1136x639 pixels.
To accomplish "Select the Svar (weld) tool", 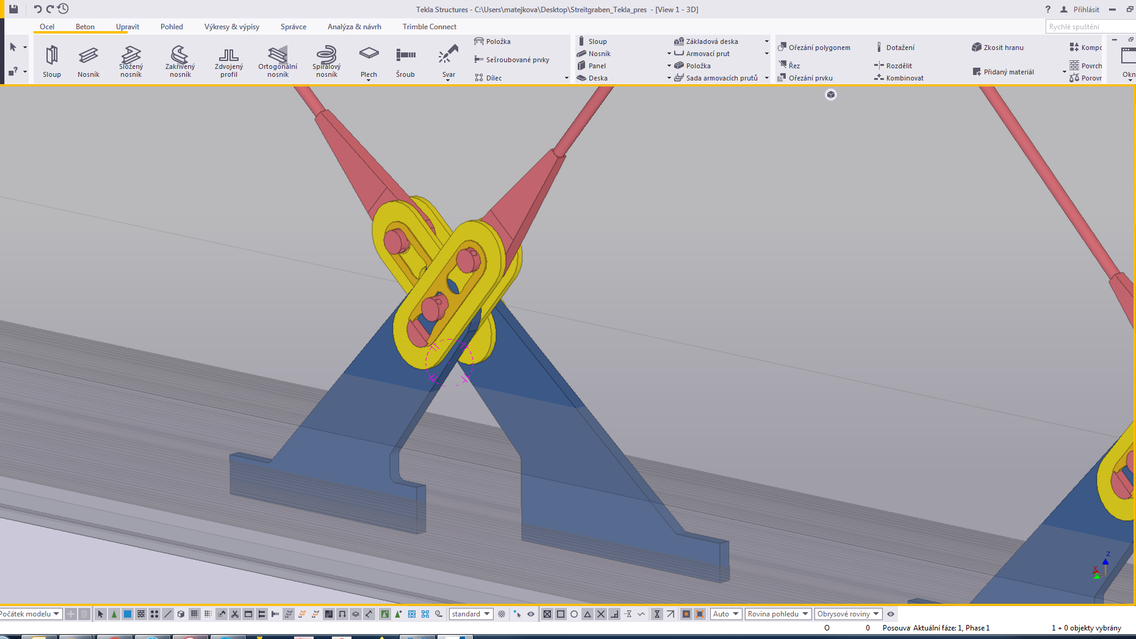I will (x=448, y=61).
